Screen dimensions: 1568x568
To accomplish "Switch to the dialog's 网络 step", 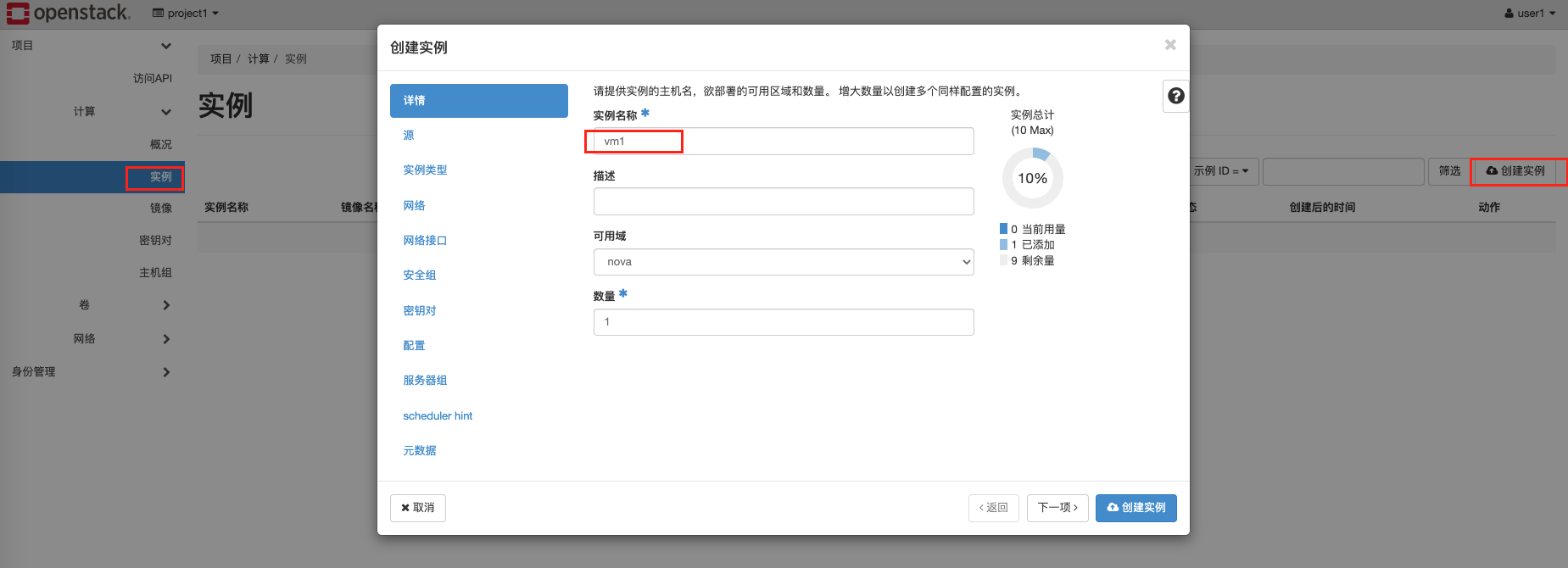I will [414, 205].
